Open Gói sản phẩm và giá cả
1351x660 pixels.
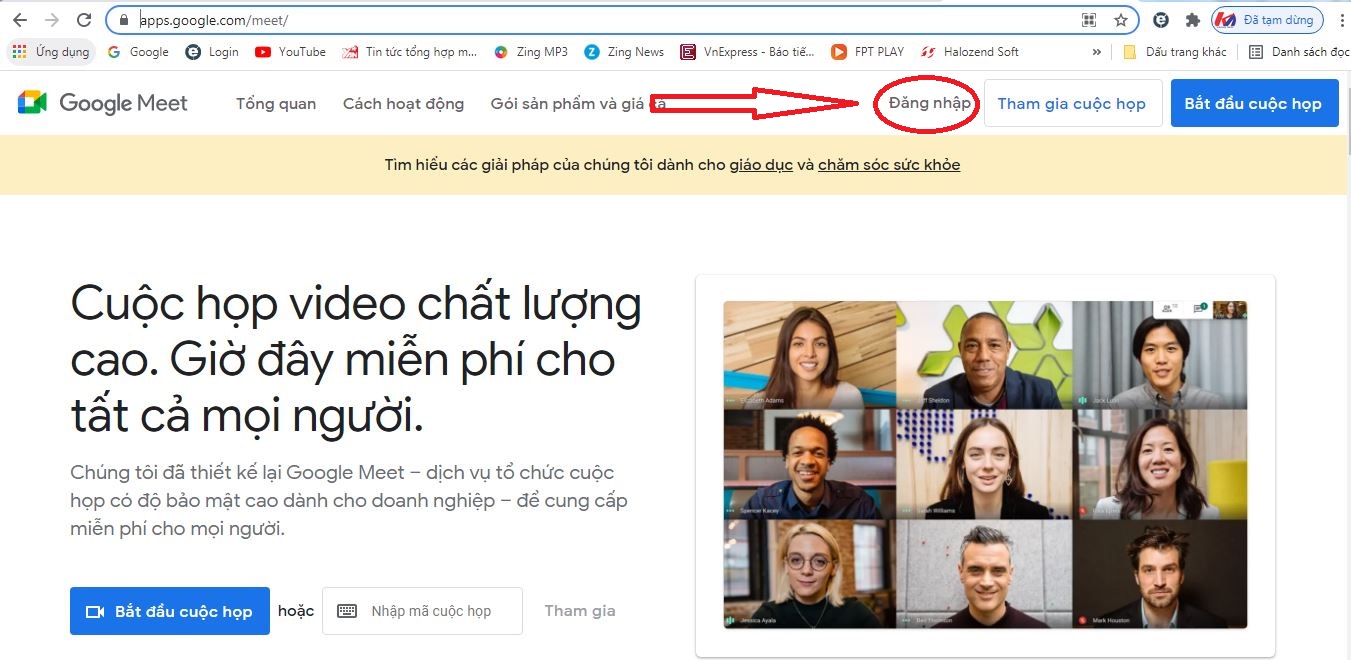point(578,104)
